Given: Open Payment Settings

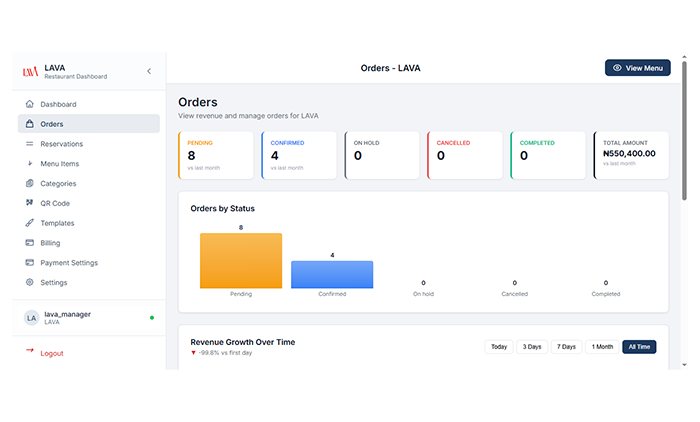Looking at the screenshot, I should point(89,263).
